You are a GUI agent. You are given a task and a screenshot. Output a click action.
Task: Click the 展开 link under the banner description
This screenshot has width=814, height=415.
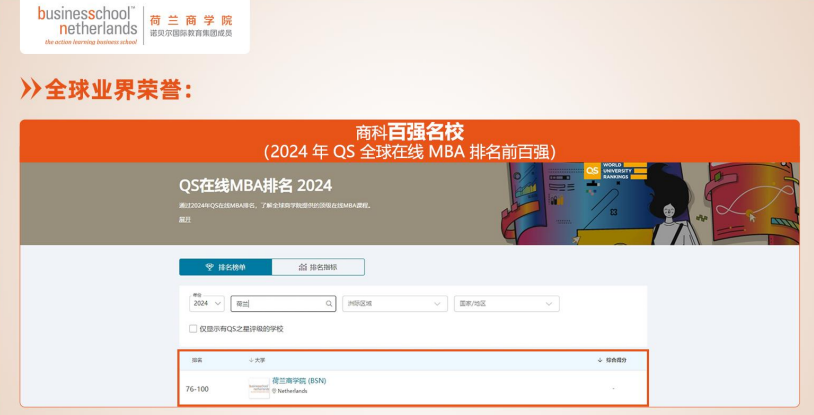pyautogui.click(x=185, y=220)
